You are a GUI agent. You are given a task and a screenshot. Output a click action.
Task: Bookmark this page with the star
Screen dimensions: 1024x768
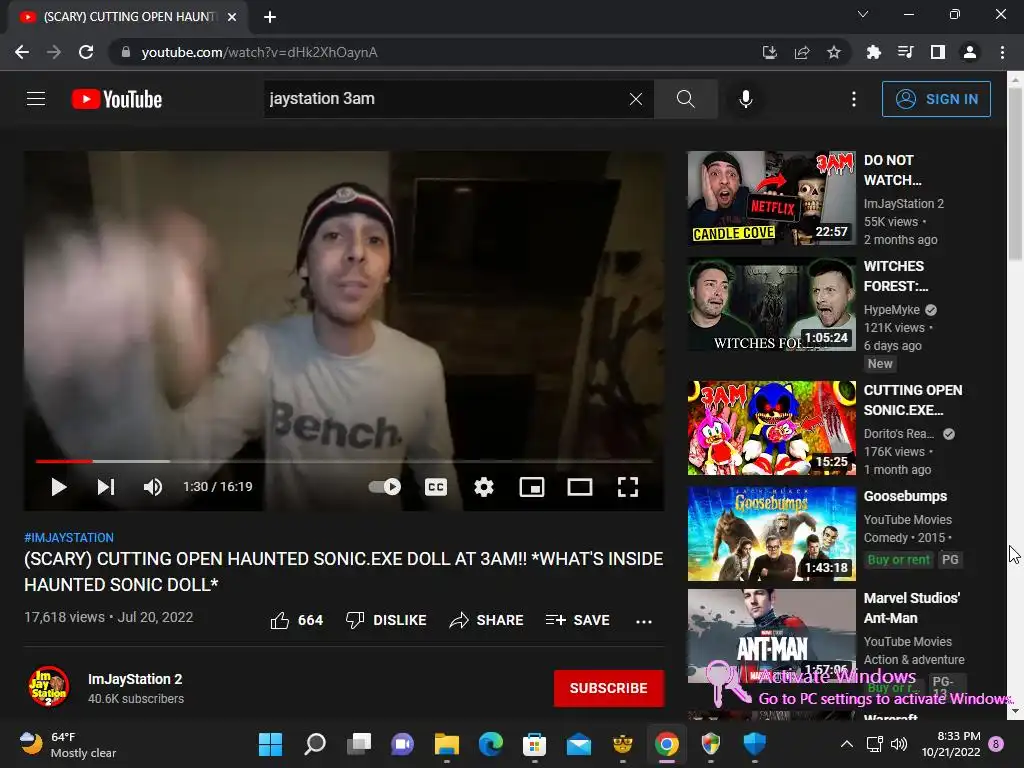(834, 52)
